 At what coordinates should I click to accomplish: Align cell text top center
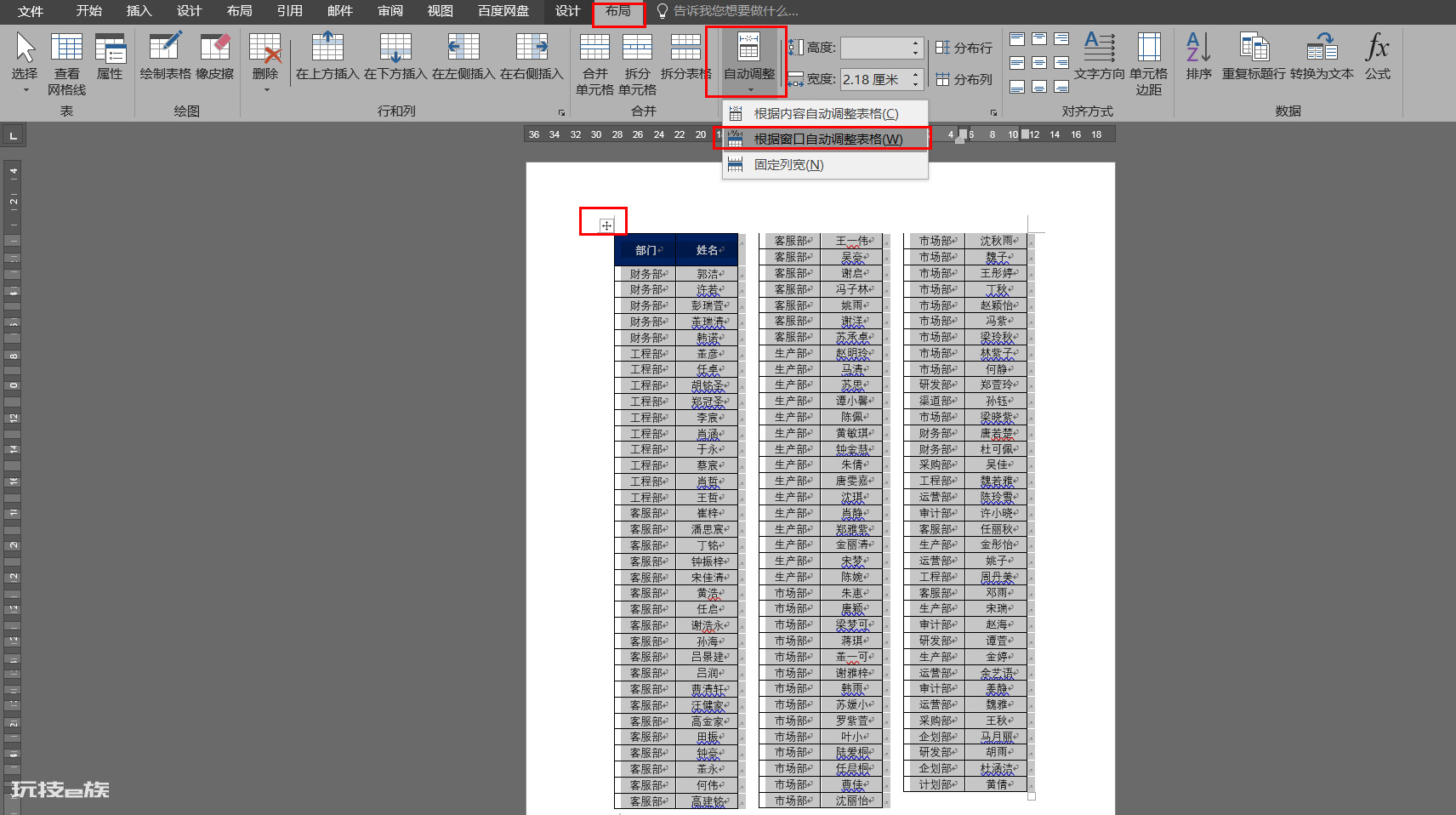1039,39
